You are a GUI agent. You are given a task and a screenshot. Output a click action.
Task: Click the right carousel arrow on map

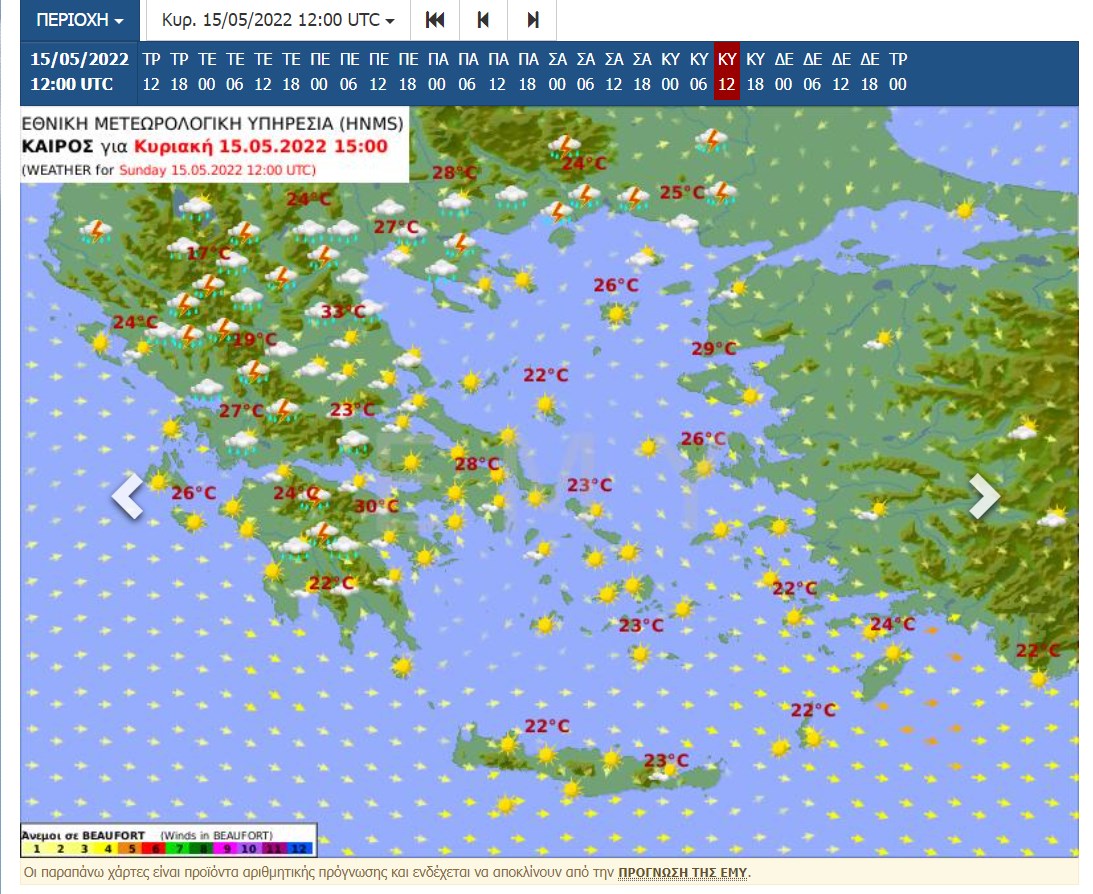[984, 496]
